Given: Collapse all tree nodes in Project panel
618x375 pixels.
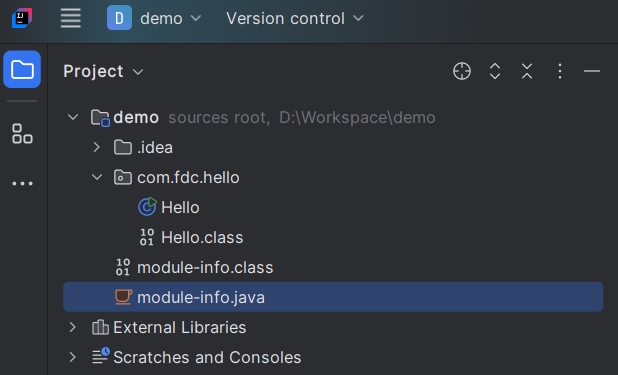Looking at the screenshot, I should pyautogui.click(x=527, y=71).
